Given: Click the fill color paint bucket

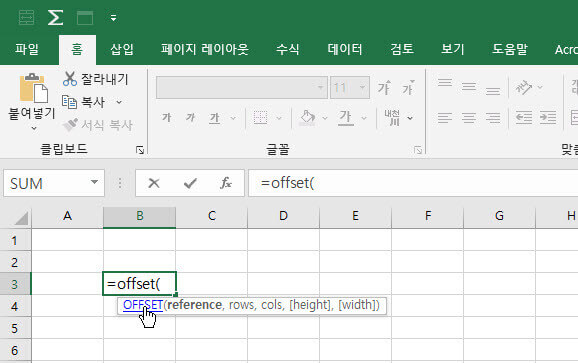Looking at the screenshot, I should click(x=307, y=118).
